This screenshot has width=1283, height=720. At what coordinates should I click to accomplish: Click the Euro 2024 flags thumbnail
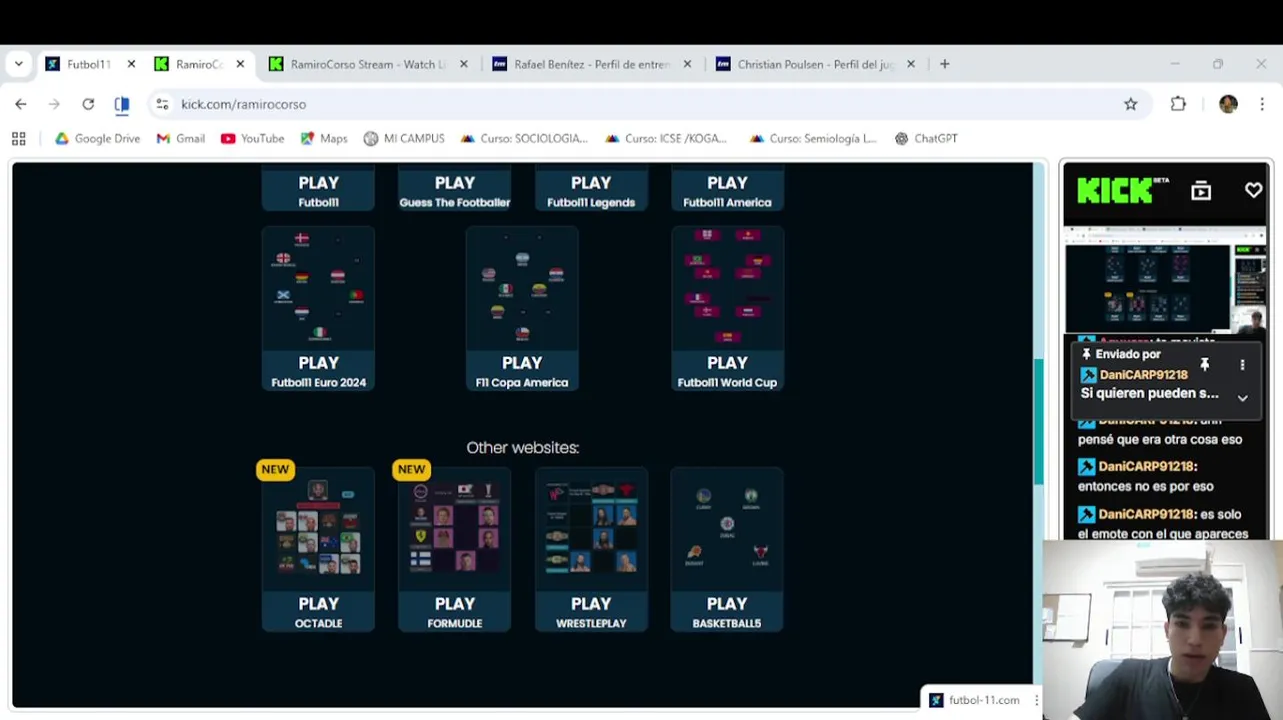pyautogui.click(x=318, y=289)
